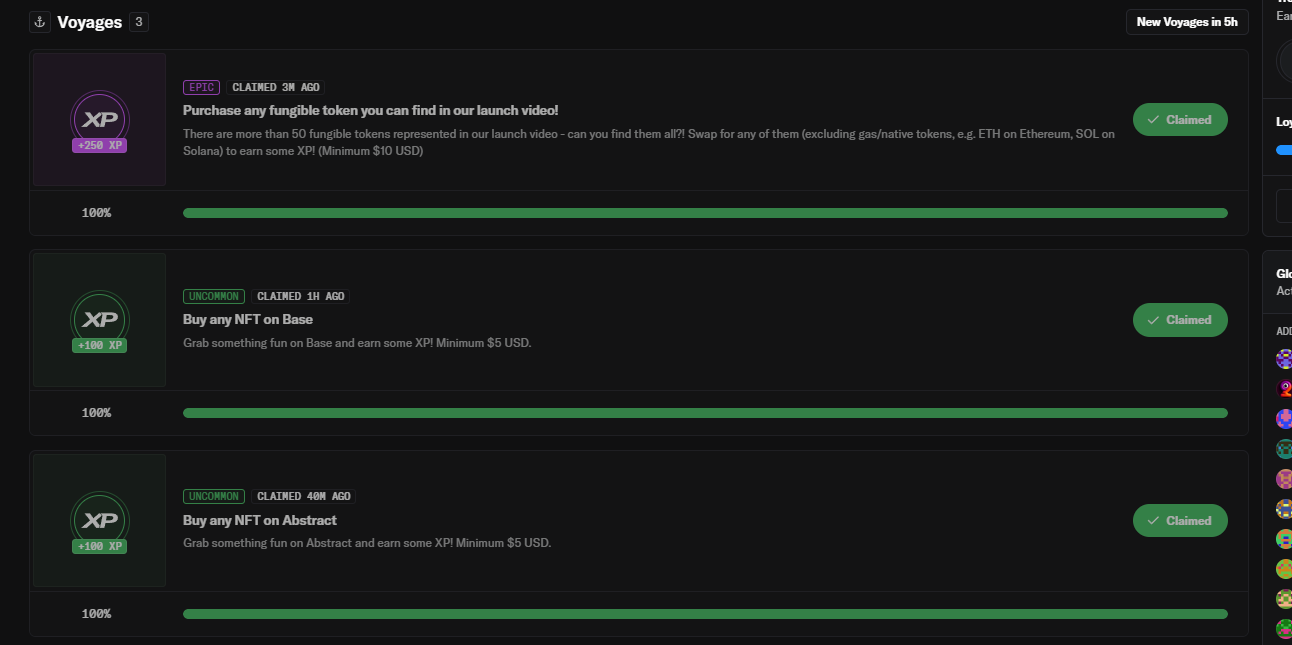Viewport: 1292px width, 645px height.
Task: Click the Voyages count badge showing 3
Action: (139, 22)
